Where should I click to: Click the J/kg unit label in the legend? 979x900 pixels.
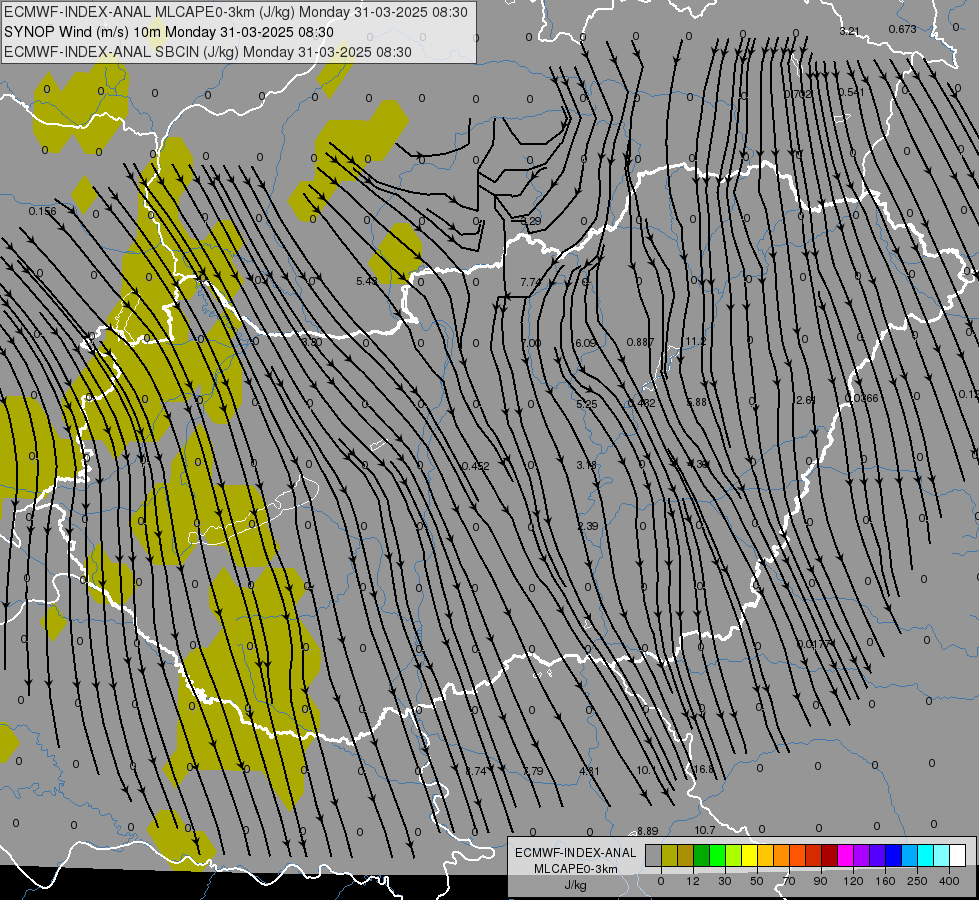(x=575, y=885)
